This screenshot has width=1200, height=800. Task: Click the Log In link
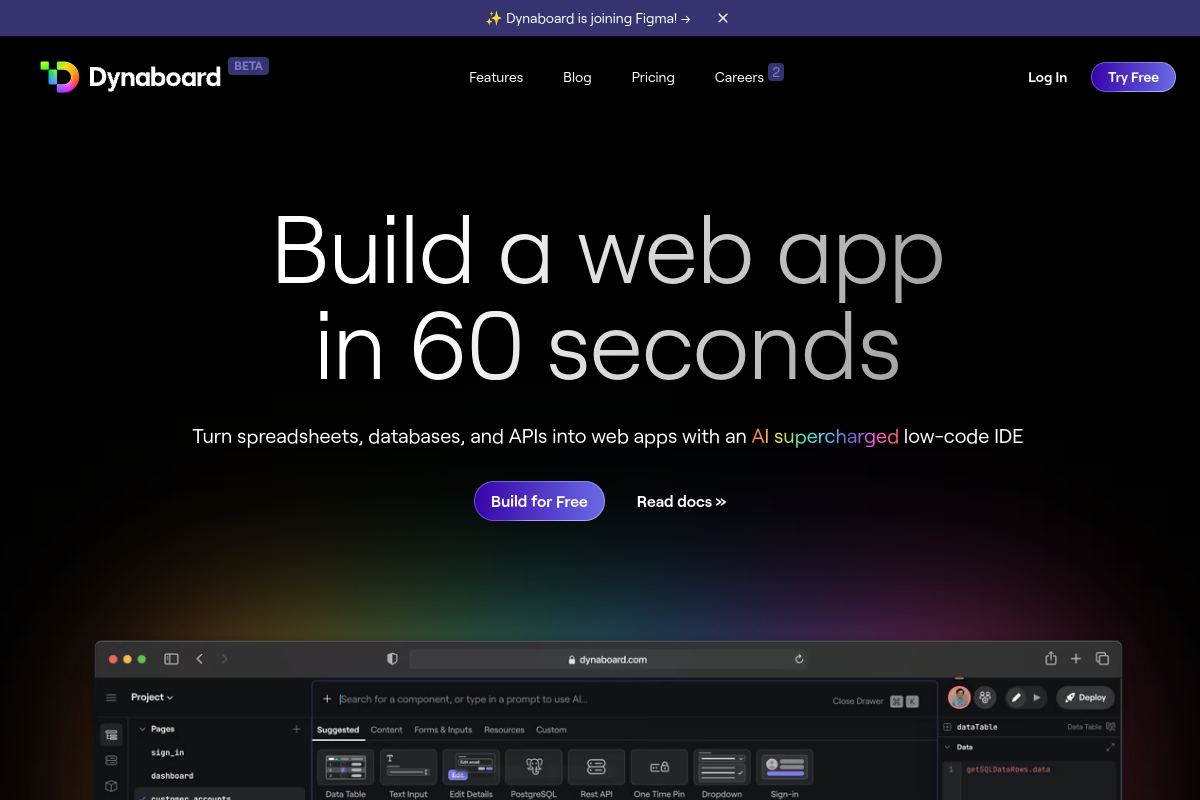1047,77
